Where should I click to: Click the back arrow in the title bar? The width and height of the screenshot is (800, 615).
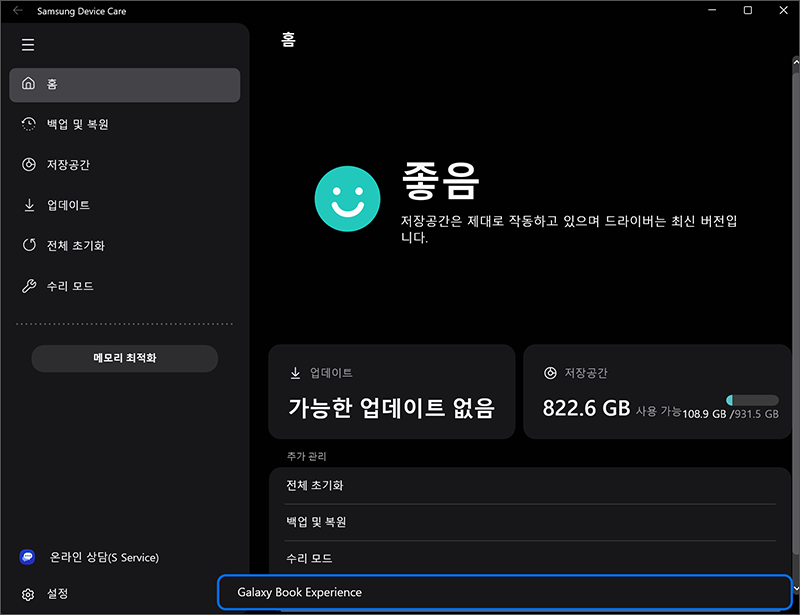[16, 10]
